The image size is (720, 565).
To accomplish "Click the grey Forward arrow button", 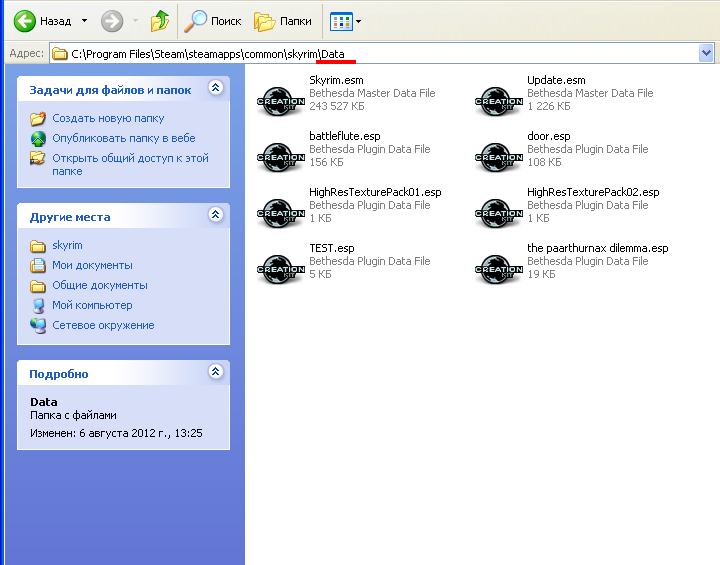I will point(112,21).
